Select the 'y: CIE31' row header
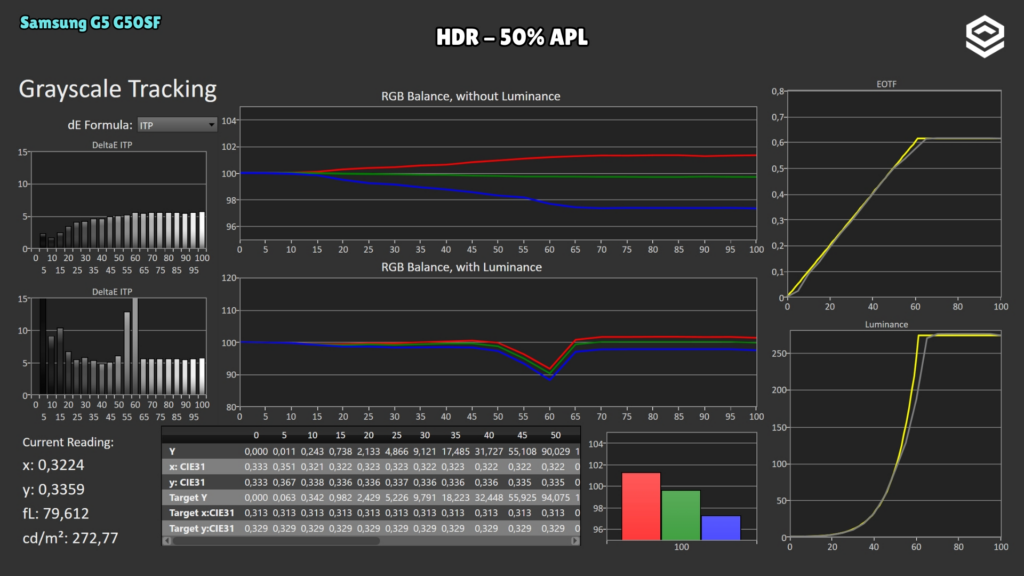 pyautogui.click(x=187, y=482)
